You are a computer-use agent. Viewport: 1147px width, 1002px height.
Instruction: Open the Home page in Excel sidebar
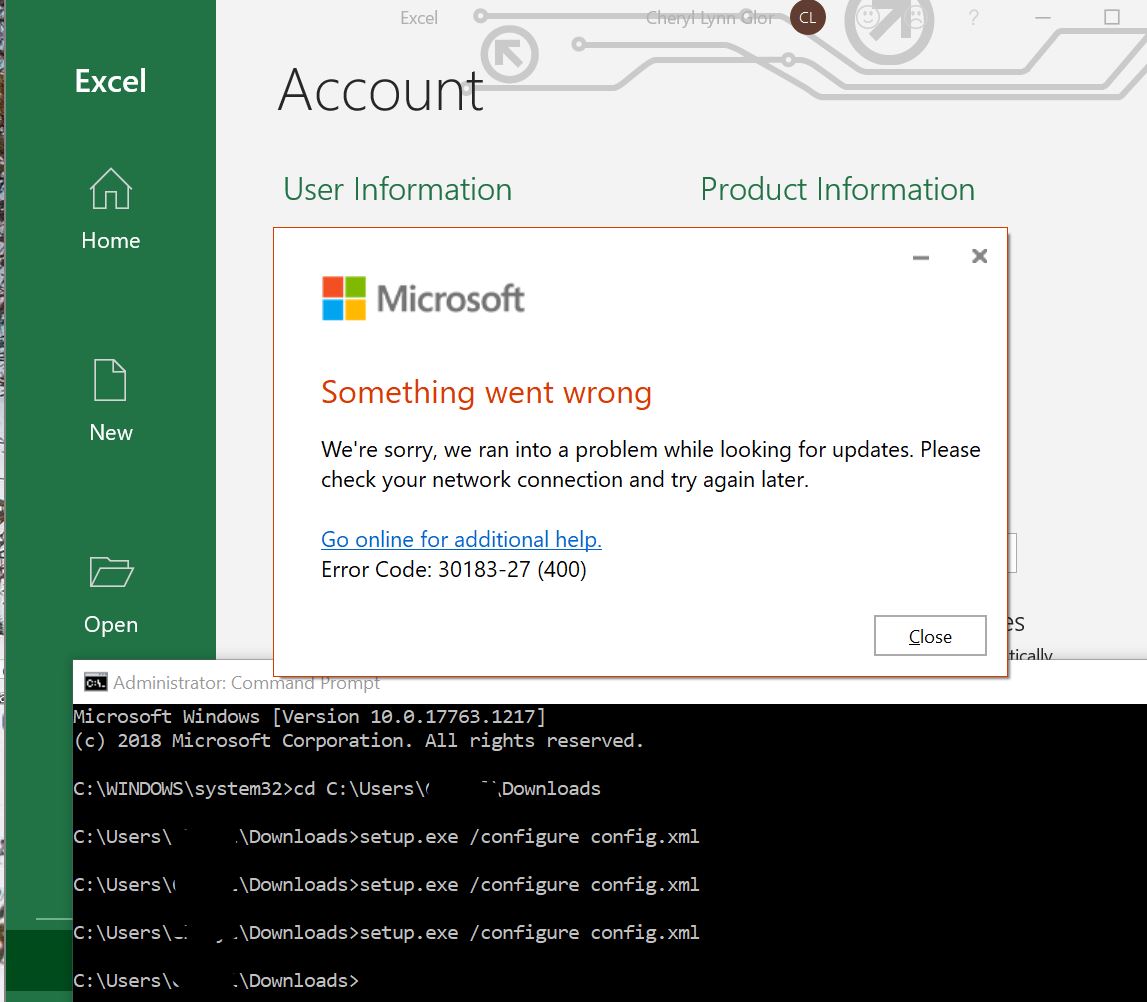(x=110, y=210)
